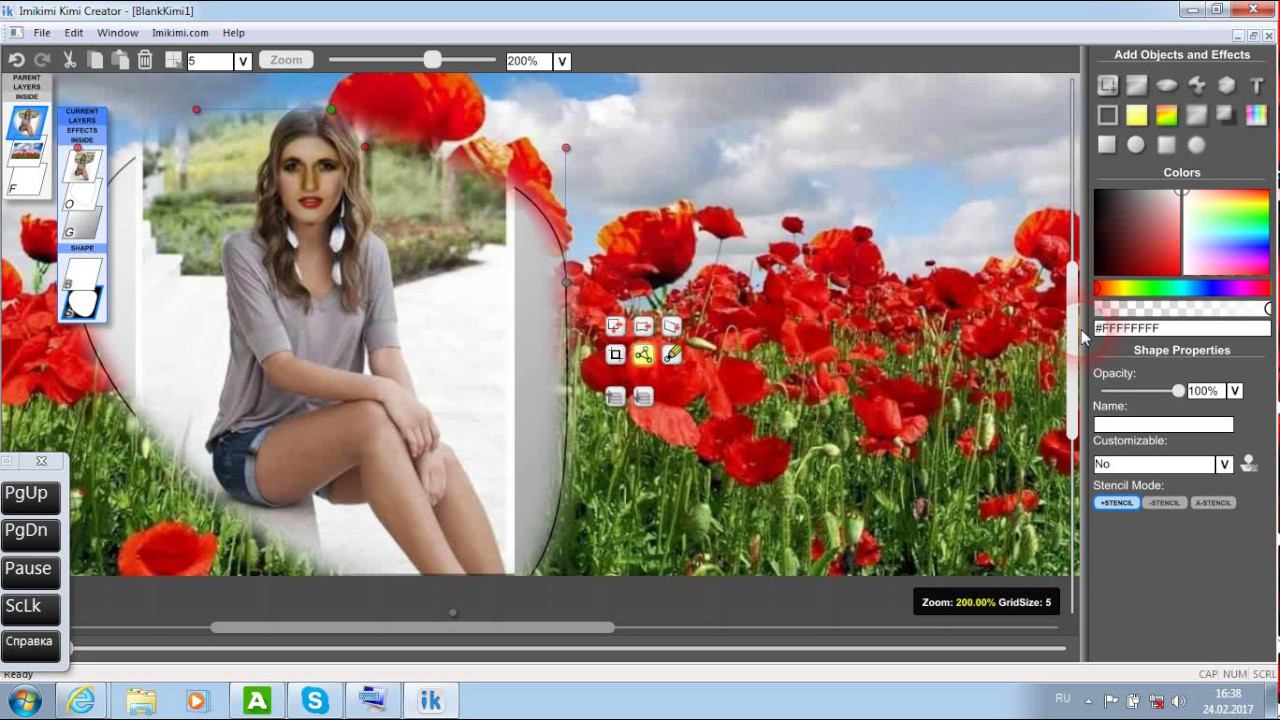Add the drop shadow effect

(1227, 116)
